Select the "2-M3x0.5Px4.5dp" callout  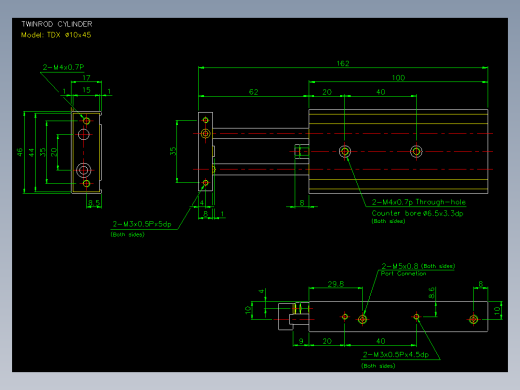(x=396, y=355)
